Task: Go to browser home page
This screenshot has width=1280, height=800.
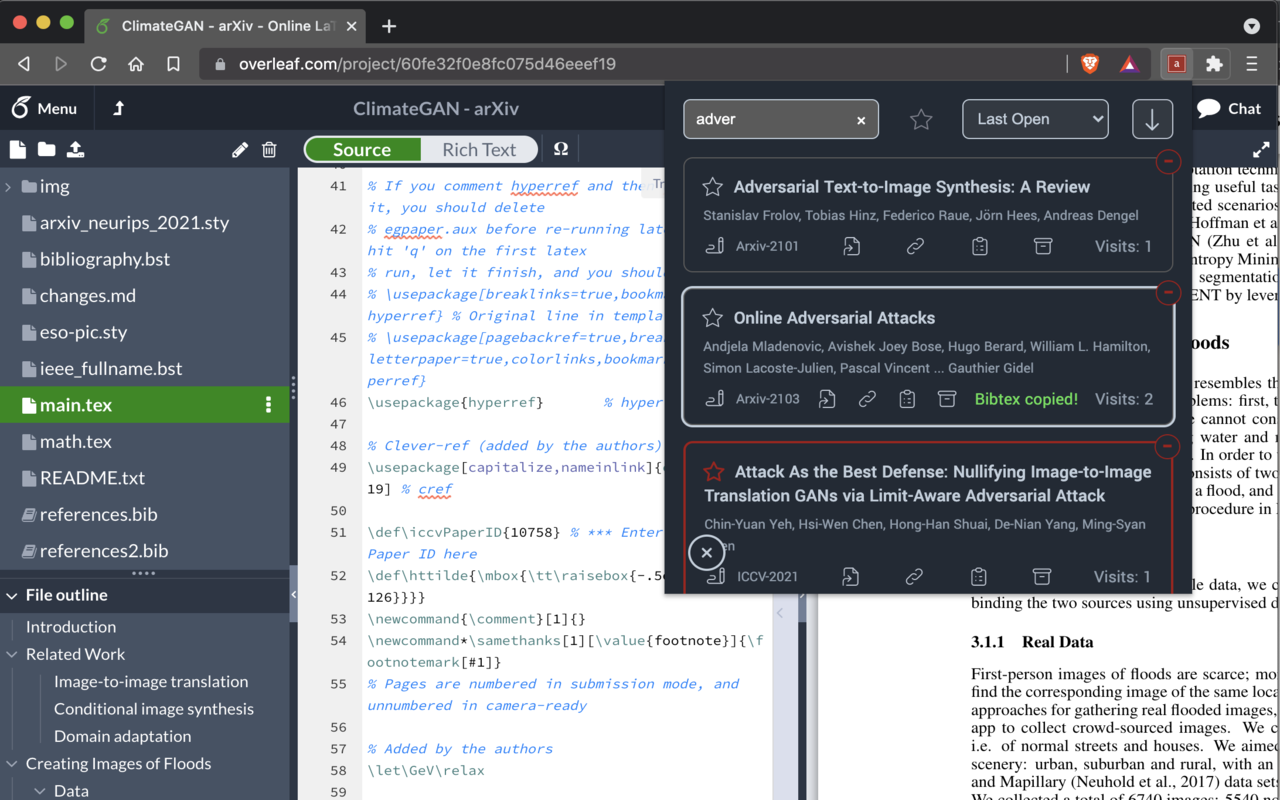Action: (136, 64)
